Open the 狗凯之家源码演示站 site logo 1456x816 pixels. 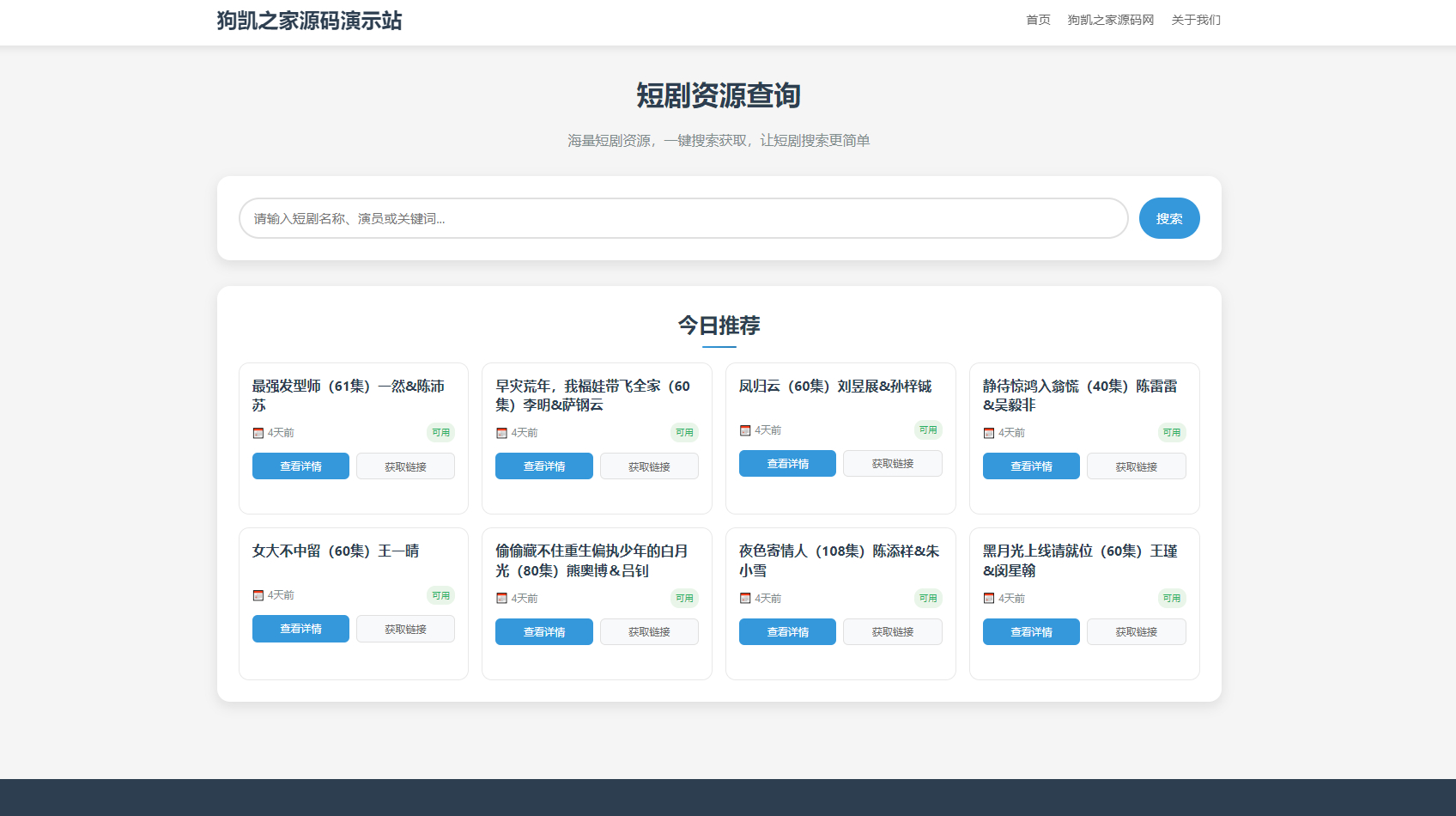(x=309, y=21)
